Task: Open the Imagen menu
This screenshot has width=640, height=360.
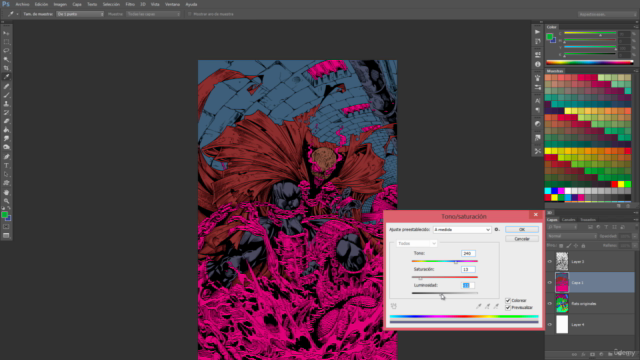Action: [60, 4]
